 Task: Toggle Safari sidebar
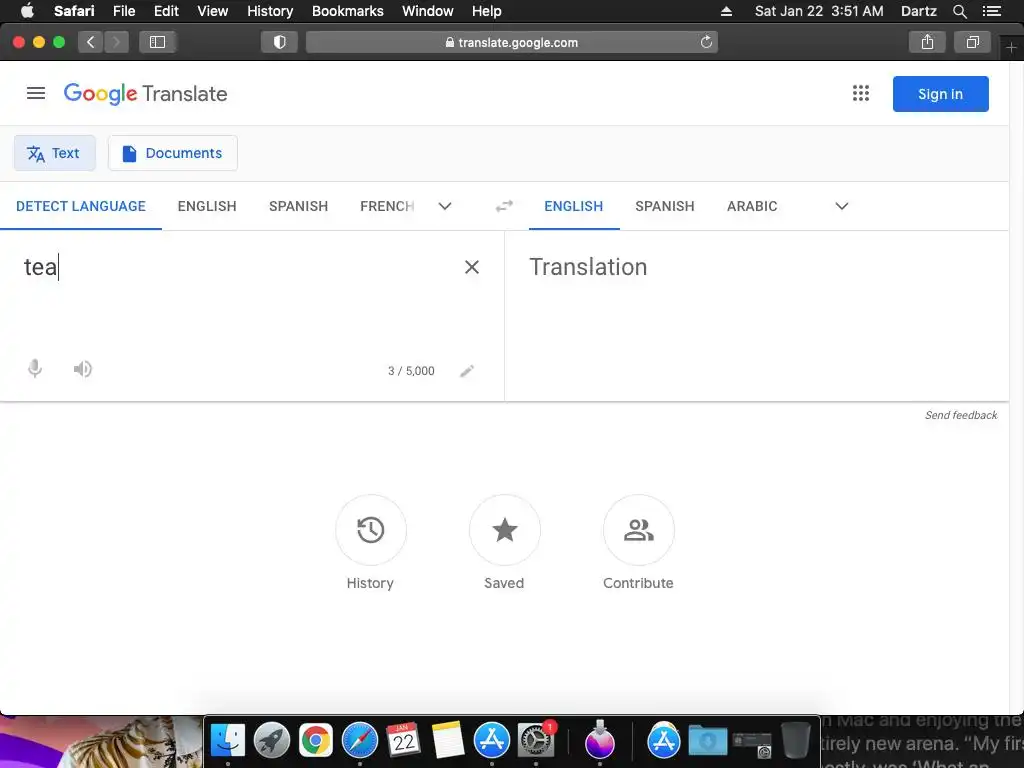pos(157,42)
